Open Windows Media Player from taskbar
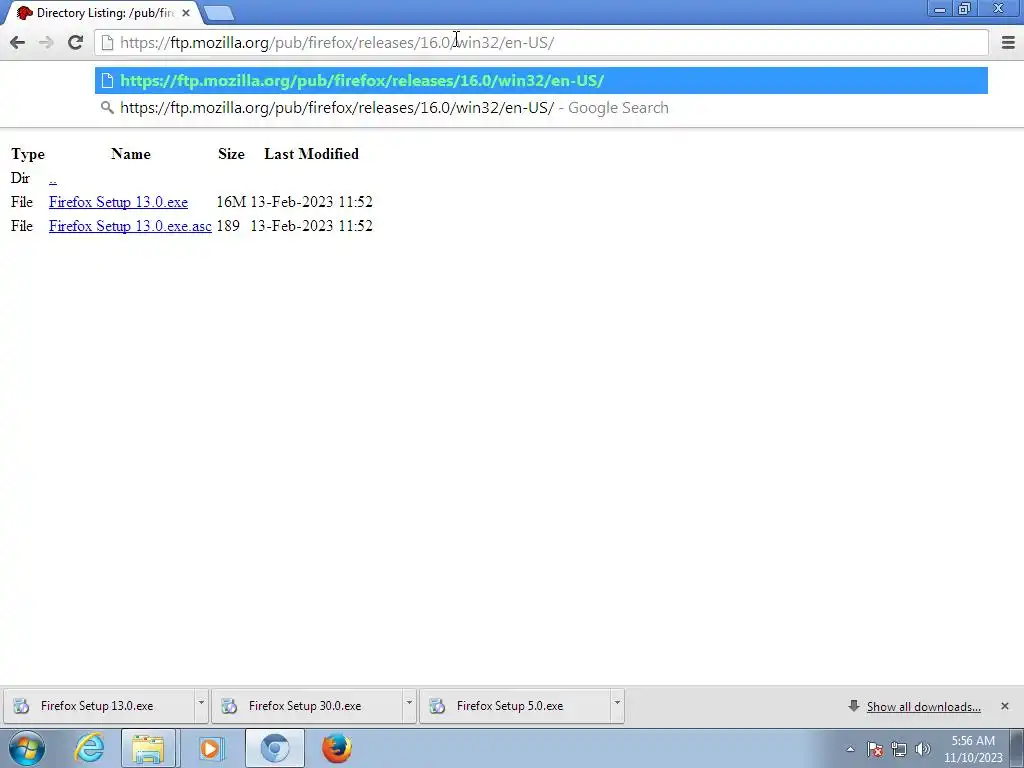The image size is (1024, 768). pos(210,748)
